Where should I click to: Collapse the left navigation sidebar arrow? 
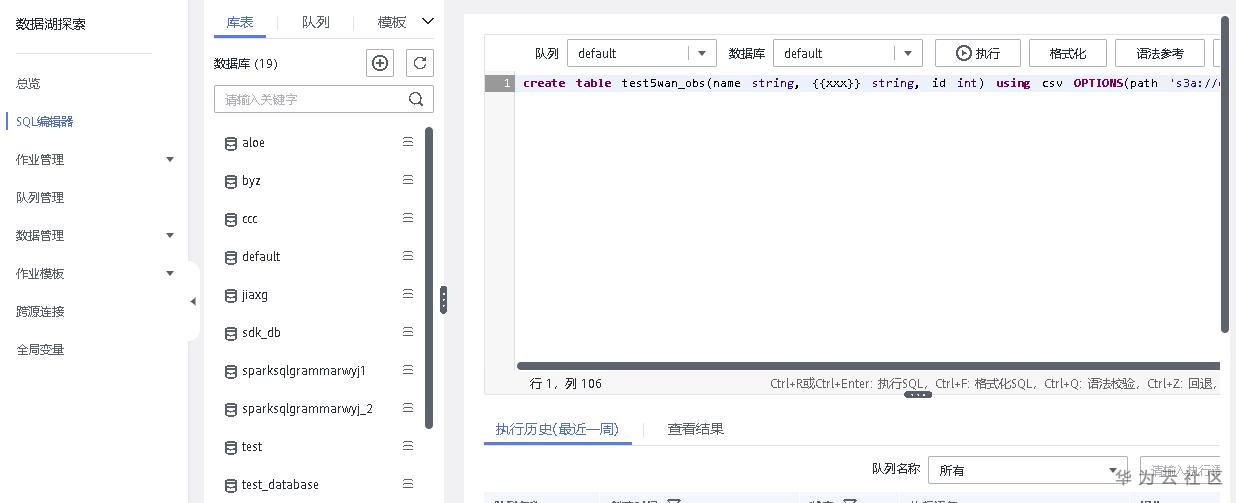tap(193, 301)
